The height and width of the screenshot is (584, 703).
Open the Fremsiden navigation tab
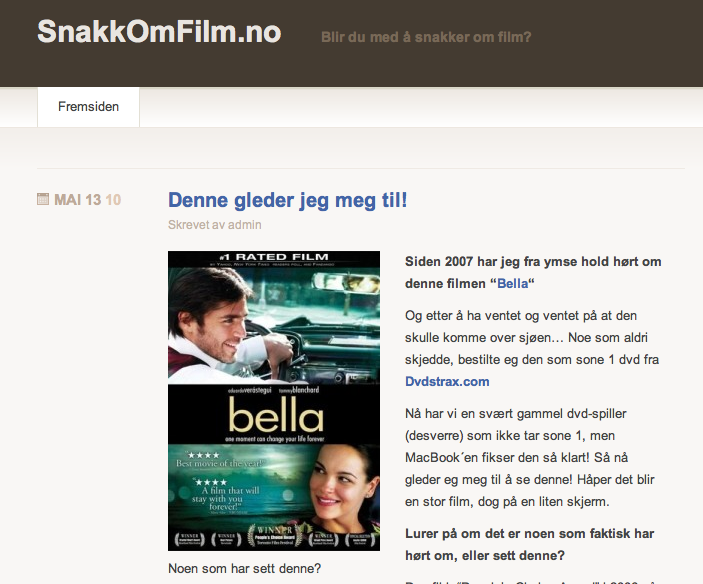(x=88, y=107)
